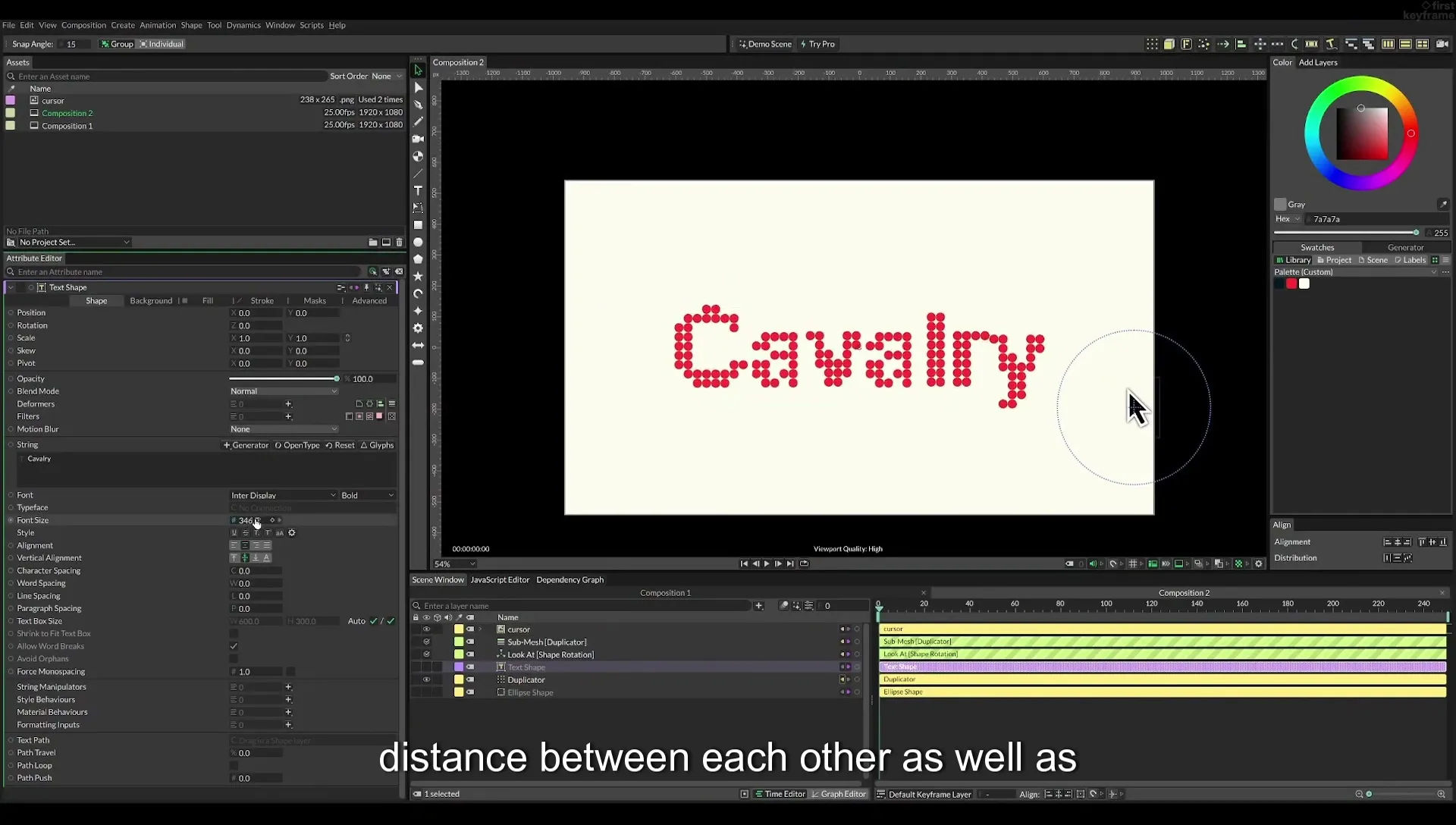This screenshot has height=825, width=1456.
Task: Open the Inter Display font dropdown
Action: [284, 495]
